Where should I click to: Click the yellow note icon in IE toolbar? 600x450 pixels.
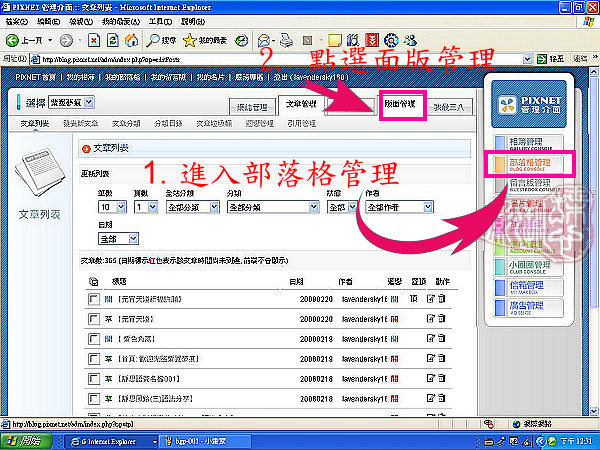[335, 40]
